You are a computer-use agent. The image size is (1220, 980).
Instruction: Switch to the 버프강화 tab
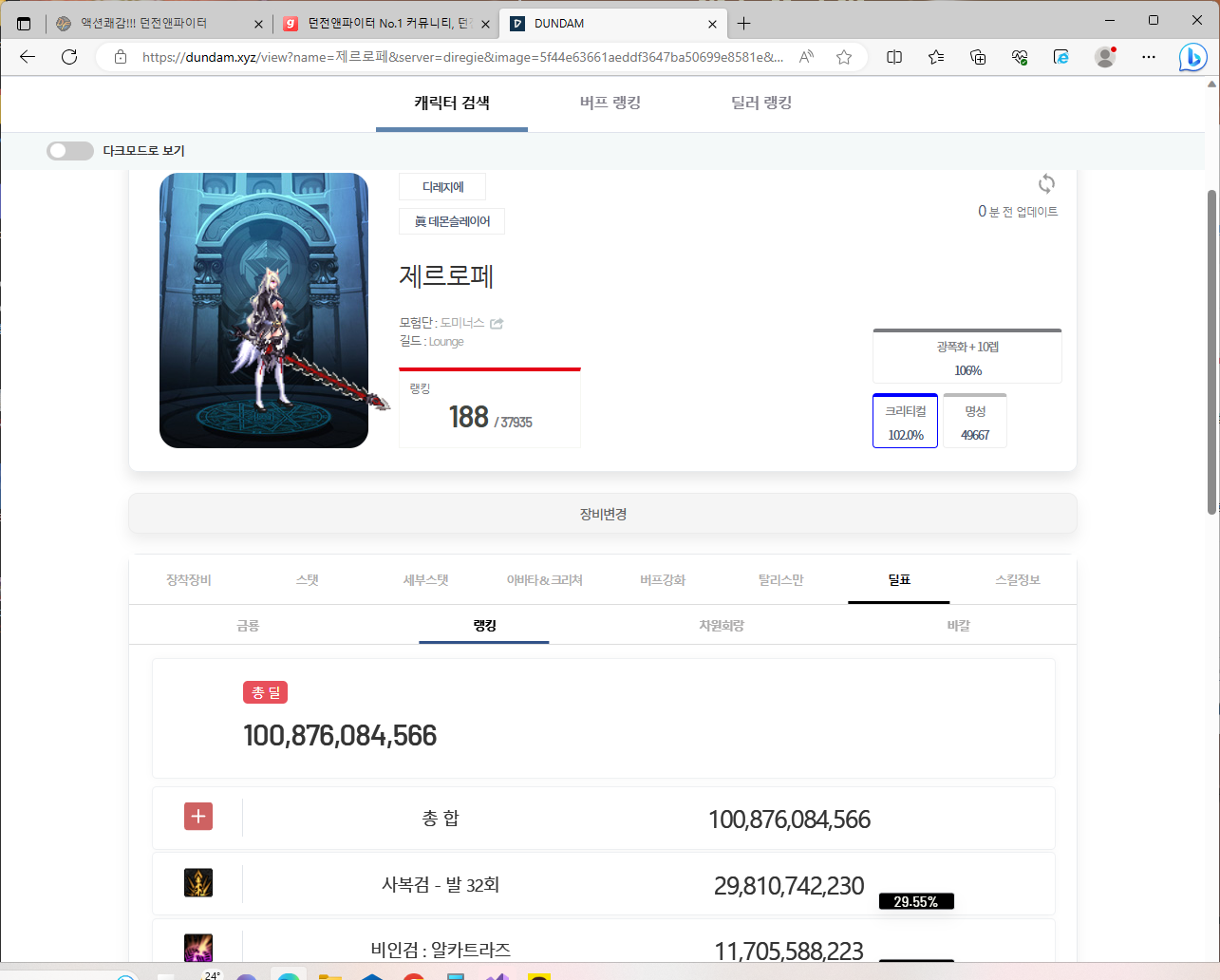click(x=663, y=580)
